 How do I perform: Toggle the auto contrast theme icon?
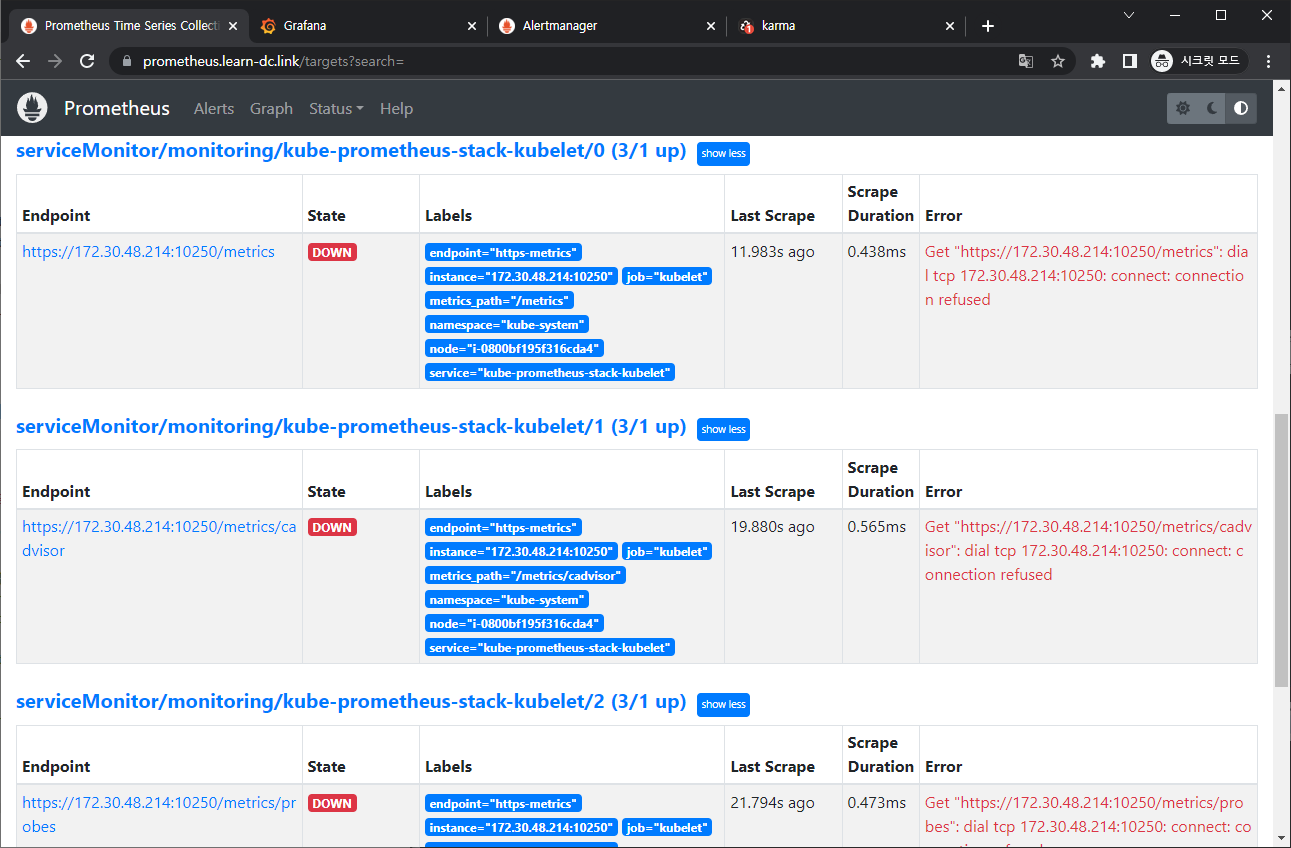tap(1241, 108)
